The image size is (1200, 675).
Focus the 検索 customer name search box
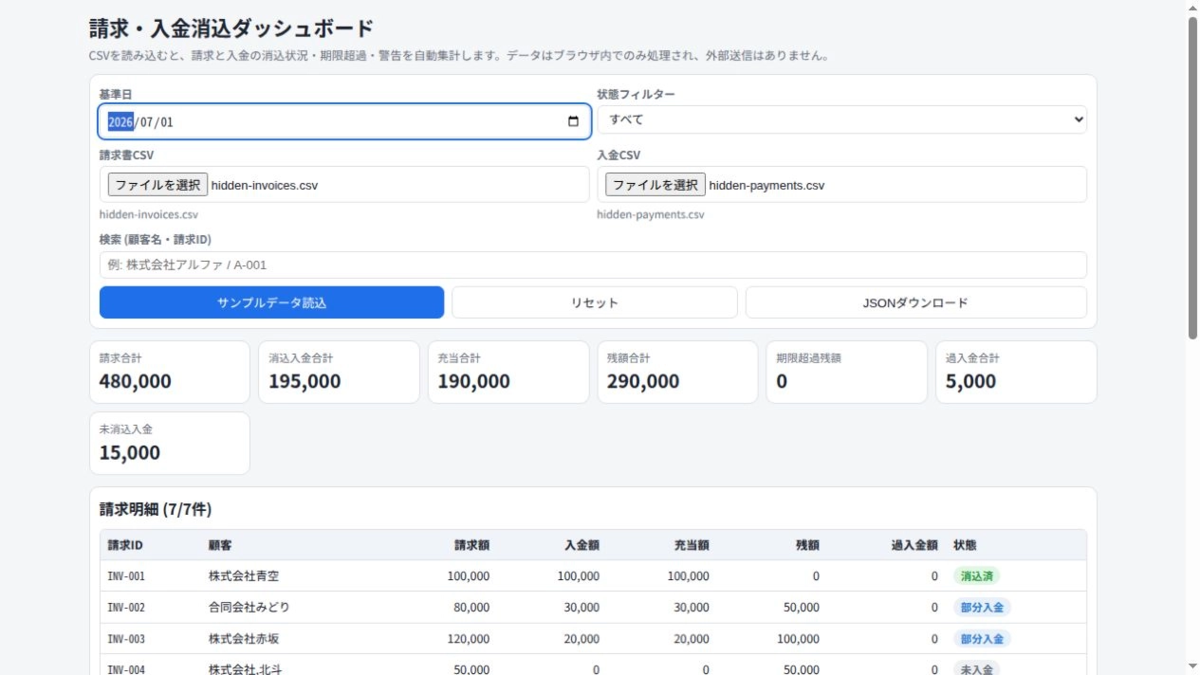tap(593, 265)
